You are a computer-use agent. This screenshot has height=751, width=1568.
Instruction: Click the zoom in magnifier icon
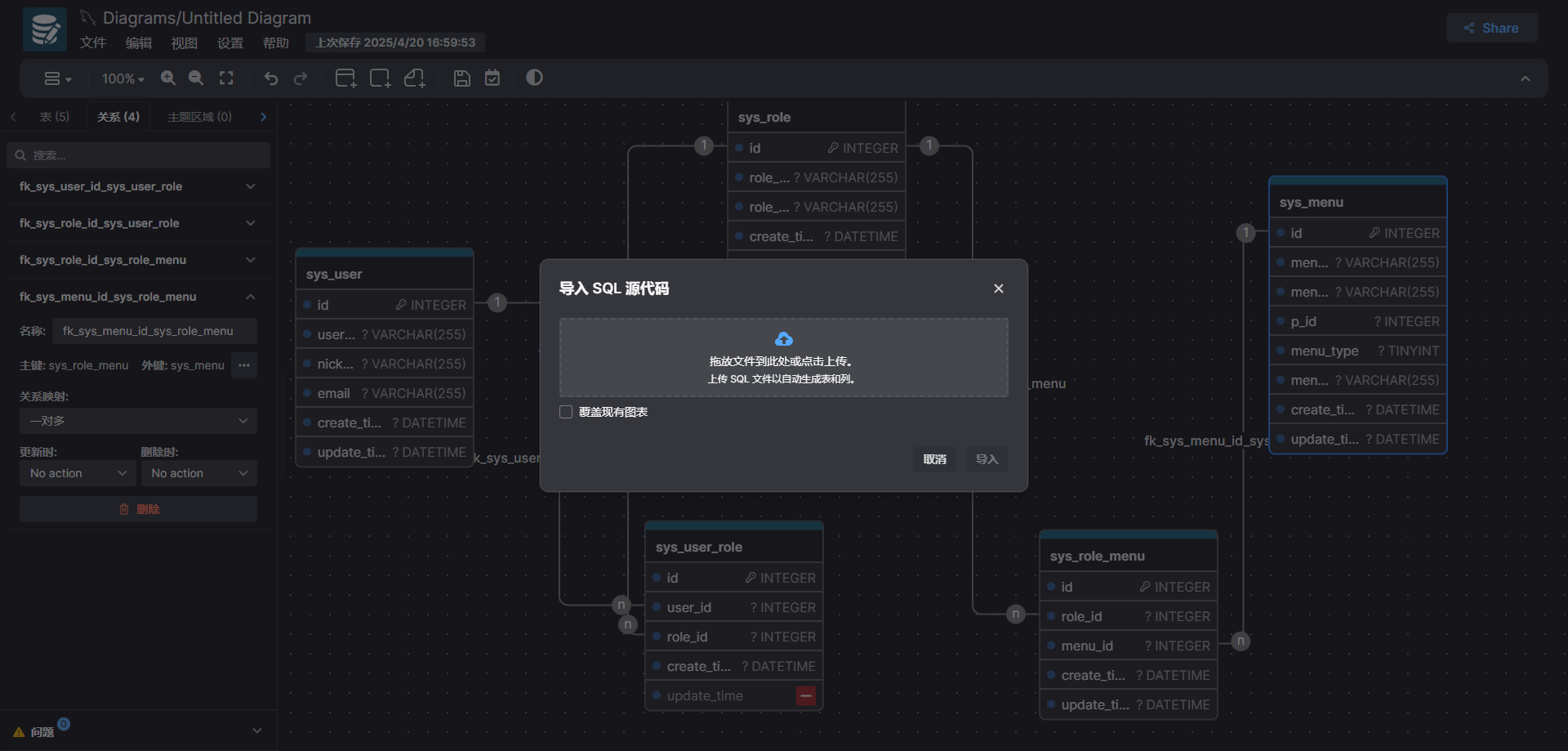click(168, 78)
